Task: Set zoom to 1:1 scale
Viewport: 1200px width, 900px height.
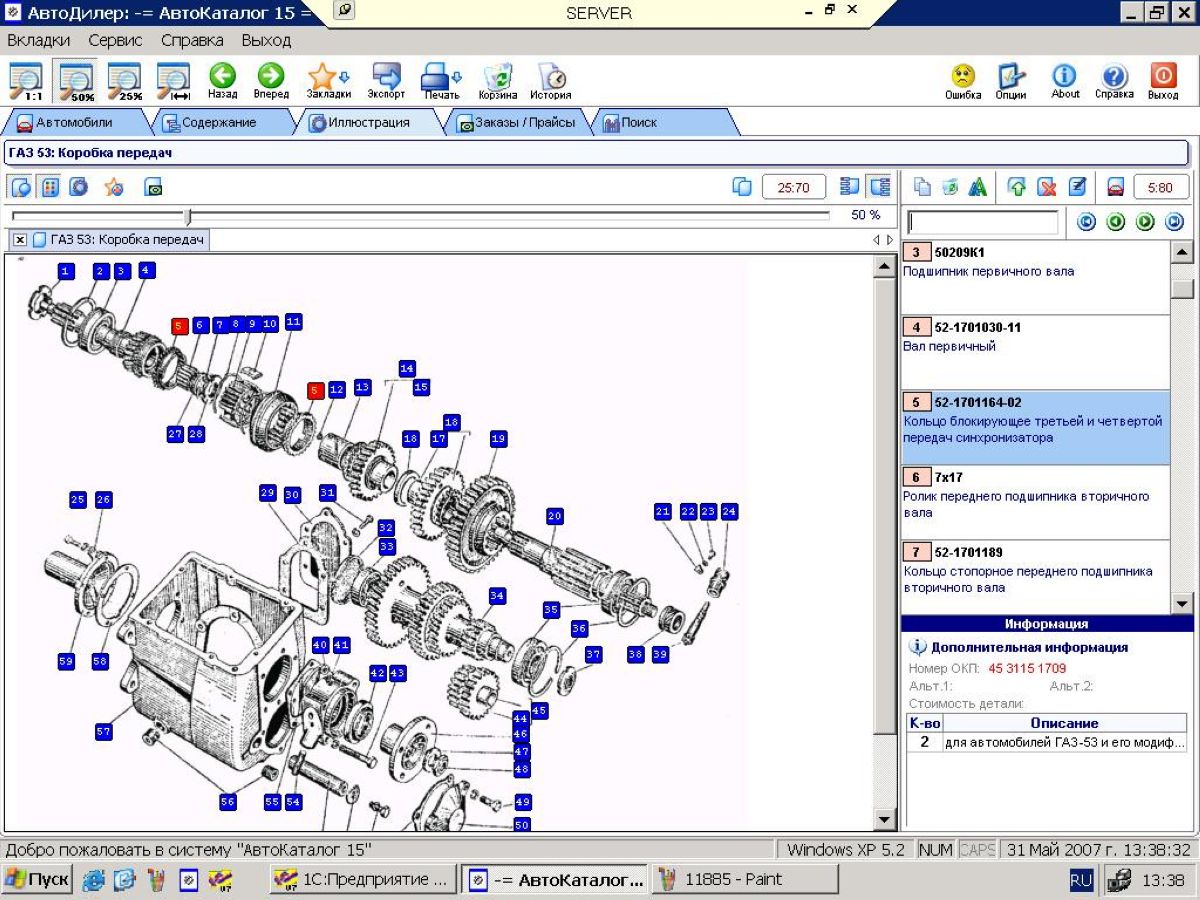Action: [26, 81]
